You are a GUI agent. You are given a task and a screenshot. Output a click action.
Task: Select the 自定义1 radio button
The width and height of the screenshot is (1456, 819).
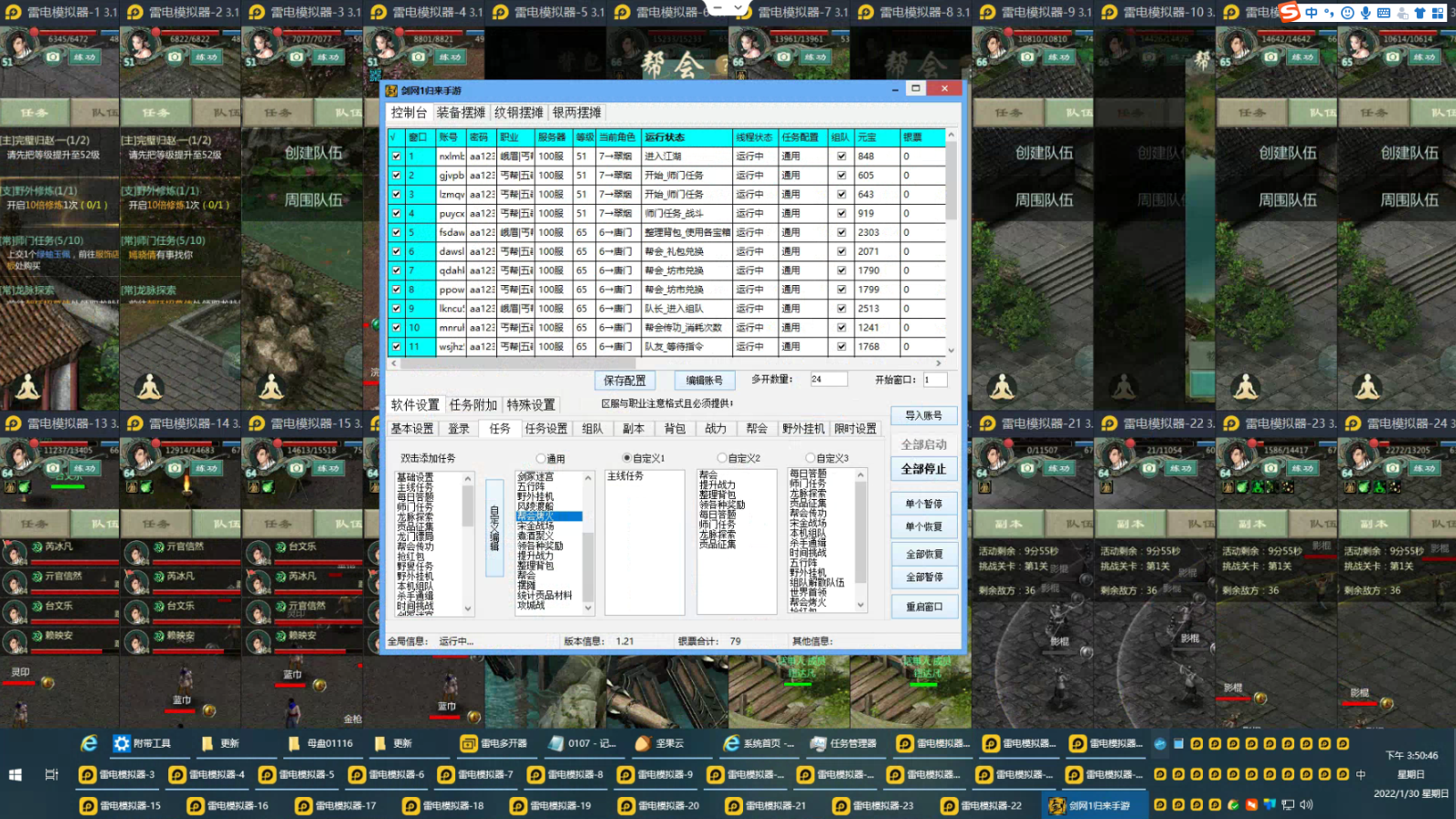click(x=627, y=458)
